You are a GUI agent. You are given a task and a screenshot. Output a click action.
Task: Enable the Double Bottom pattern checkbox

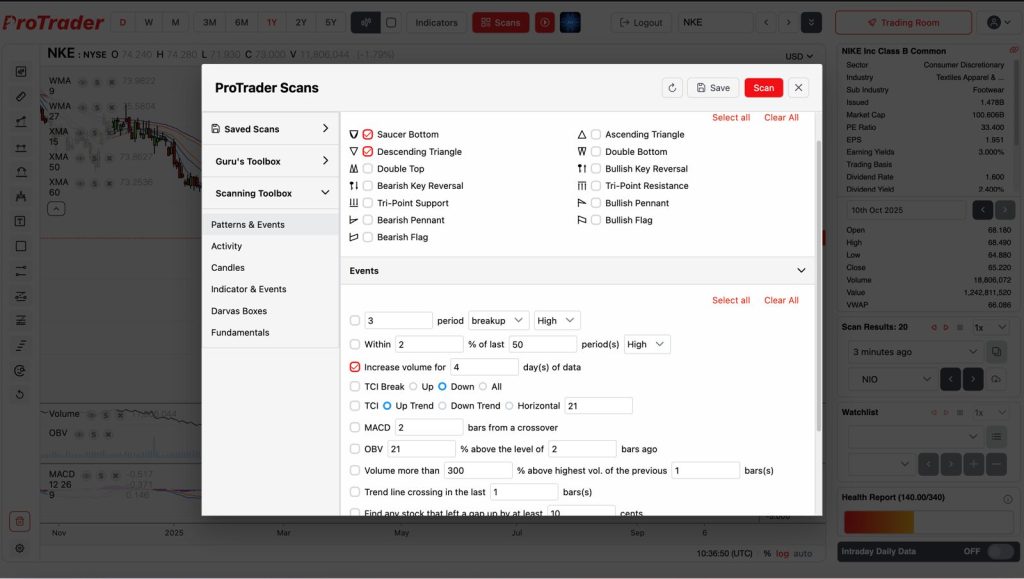596,151
